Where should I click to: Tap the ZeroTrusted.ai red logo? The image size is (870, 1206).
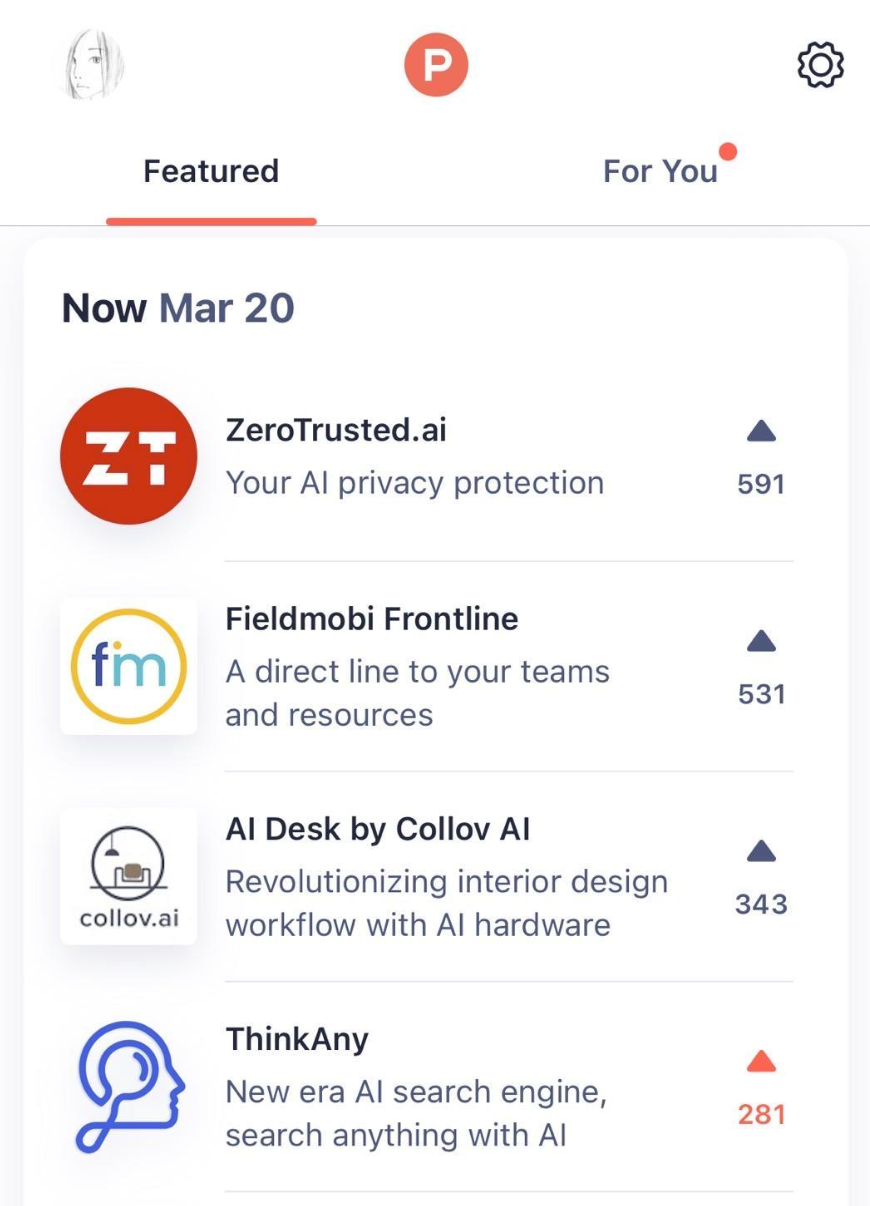pos(129,456)
